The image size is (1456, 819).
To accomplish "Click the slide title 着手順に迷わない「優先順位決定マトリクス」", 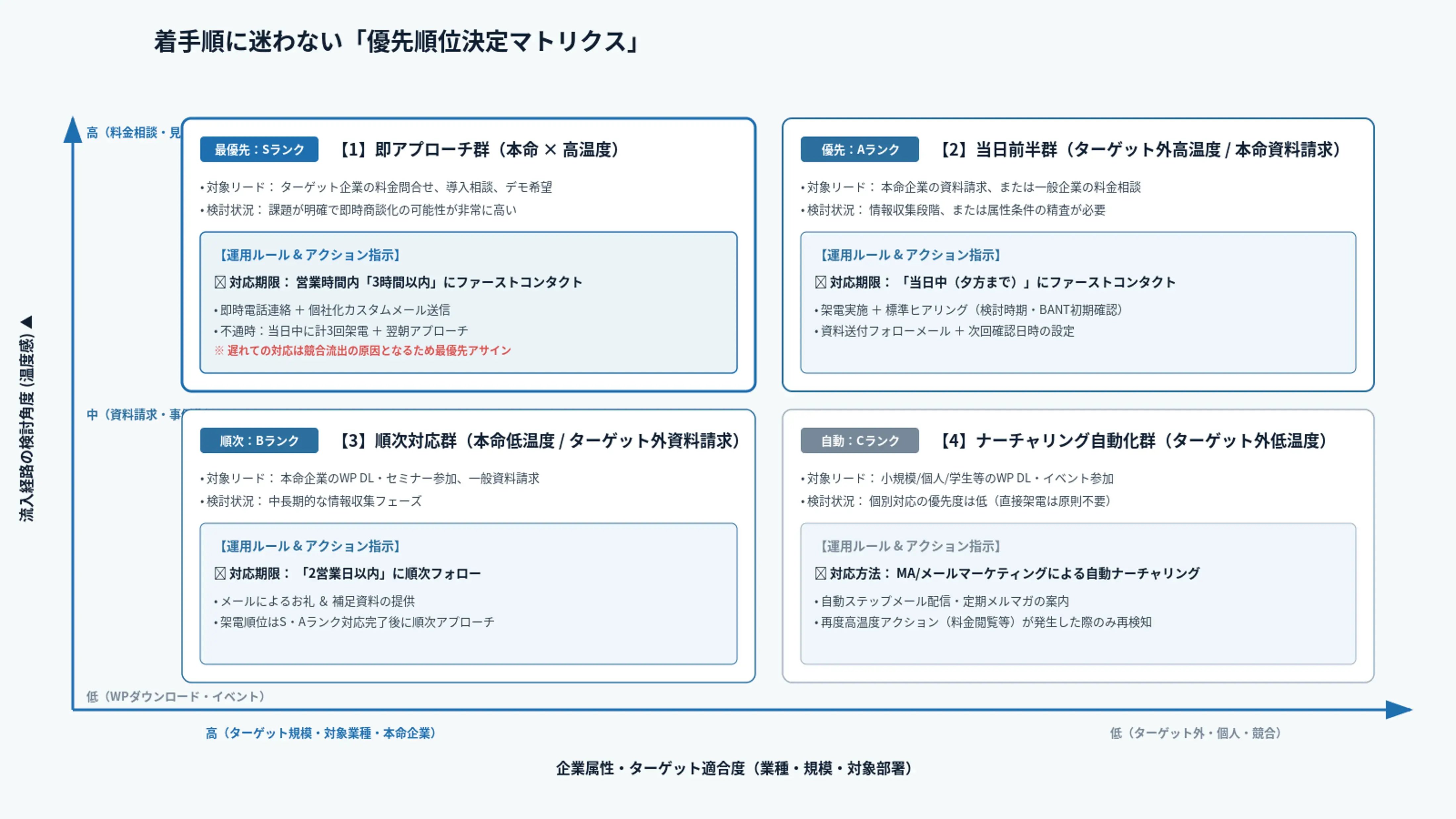I will click(397, 42).
